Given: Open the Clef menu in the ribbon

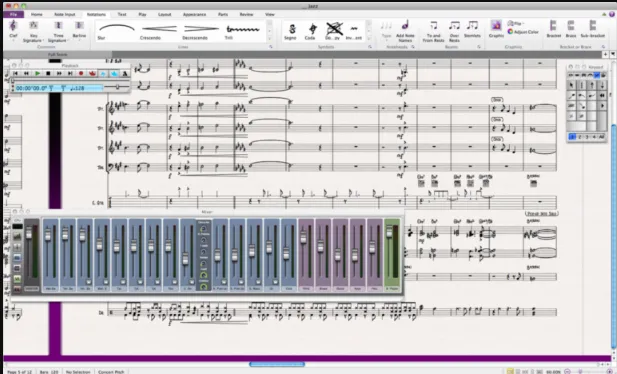Looking at the screenshot, I should click(x=13, y=30).
